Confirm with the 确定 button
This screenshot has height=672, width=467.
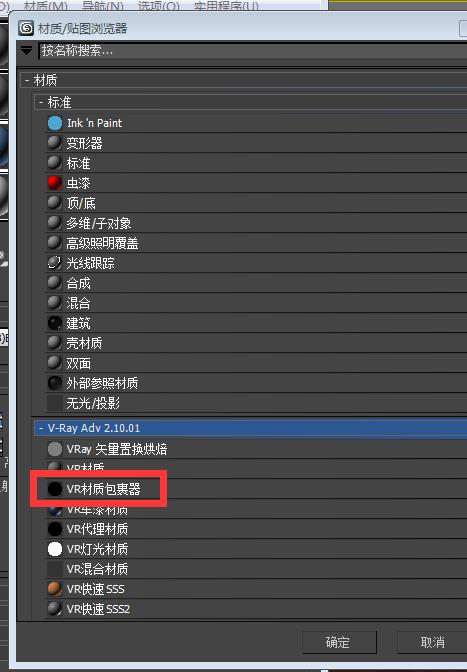coord(339,642)
